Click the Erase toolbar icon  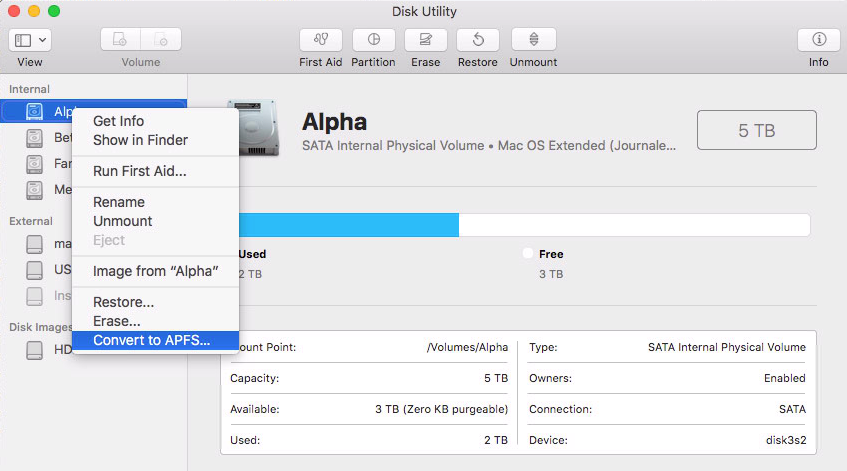point(426,39)
